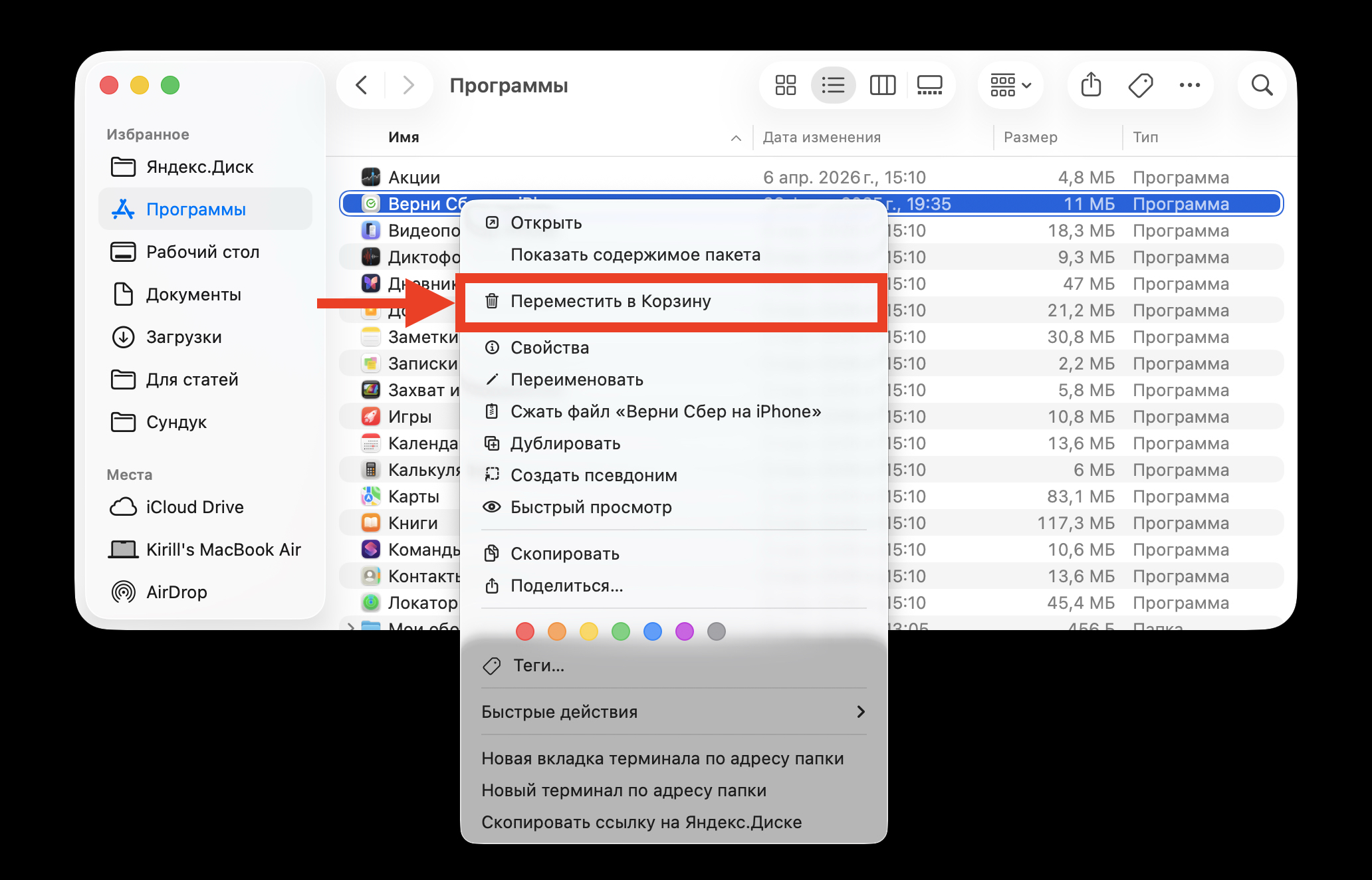This screenshot has height=880, width=1372.
Task: Switch to list view
Action: (833, 85)
